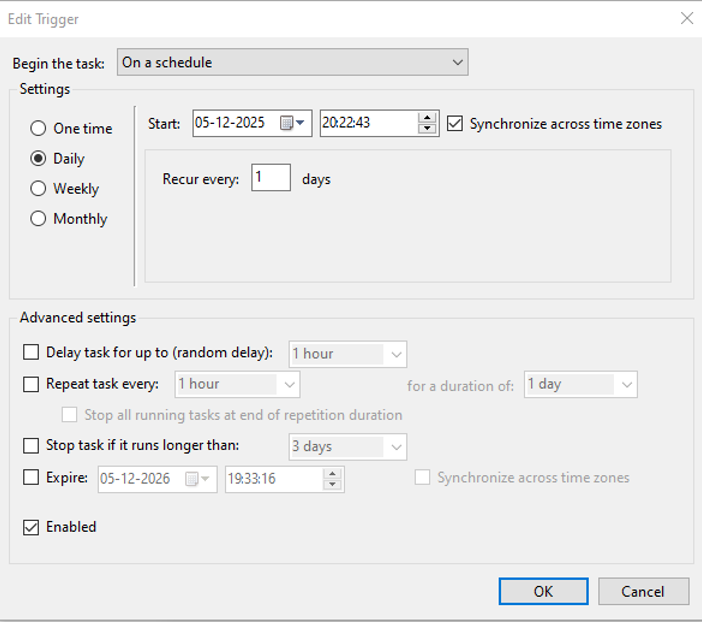This screenshot has width=702, height=622.
Task: Enable Delay task for up to checkbox
Action: coord(31,353)
